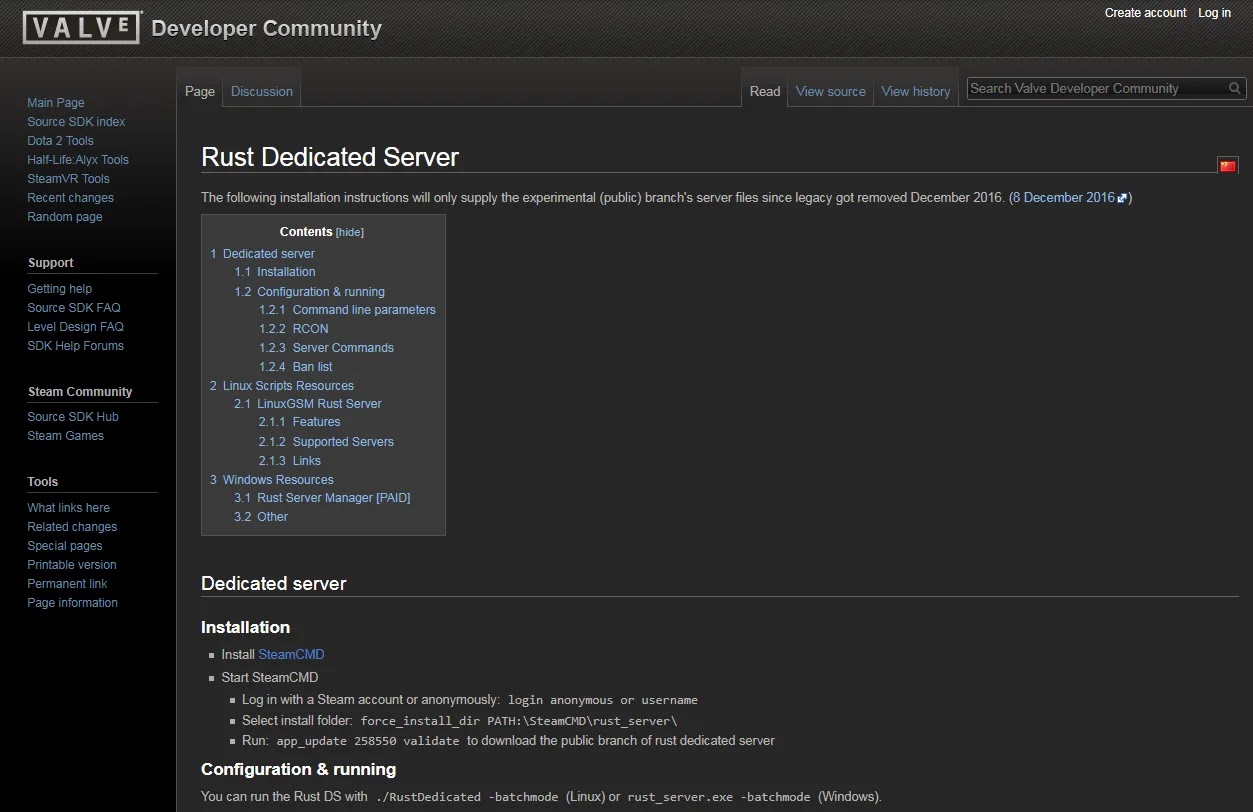Jump to 3.2 Other in contents
The image size is (1253, 812).
(x=261, y=517)
